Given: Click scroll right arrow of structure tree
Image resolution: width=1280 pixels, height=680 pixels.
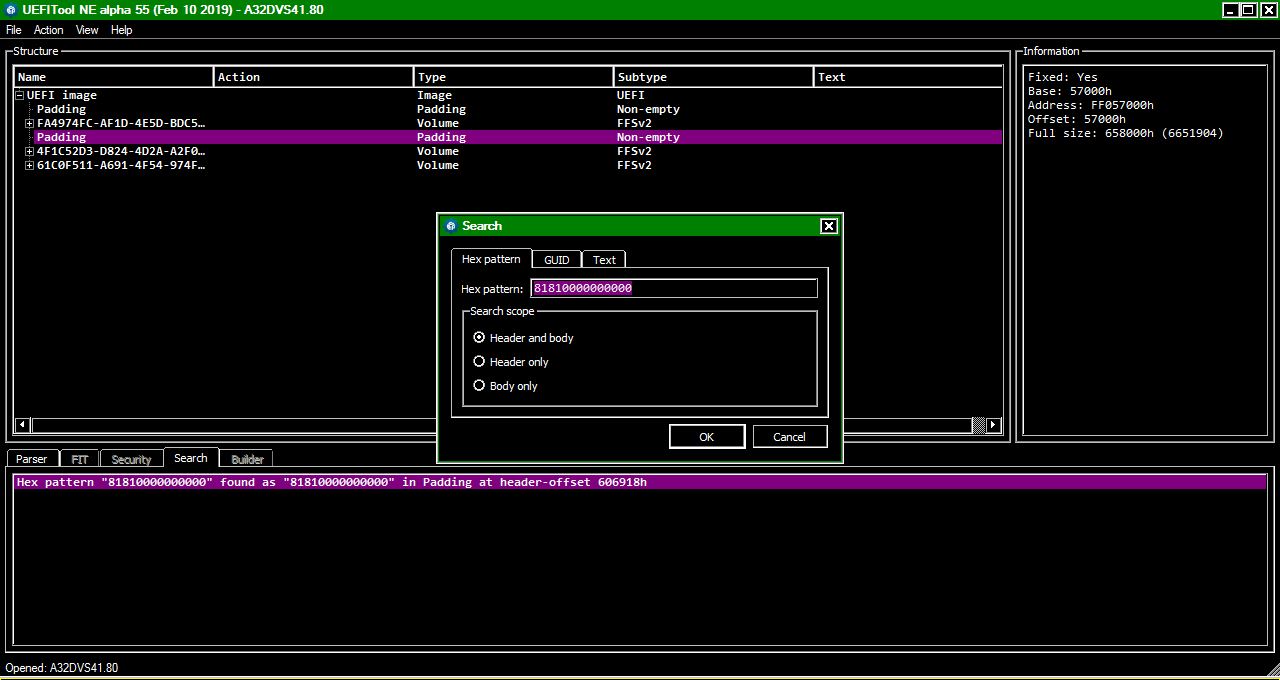Looking at the screenshot, I should pos(993,425).
